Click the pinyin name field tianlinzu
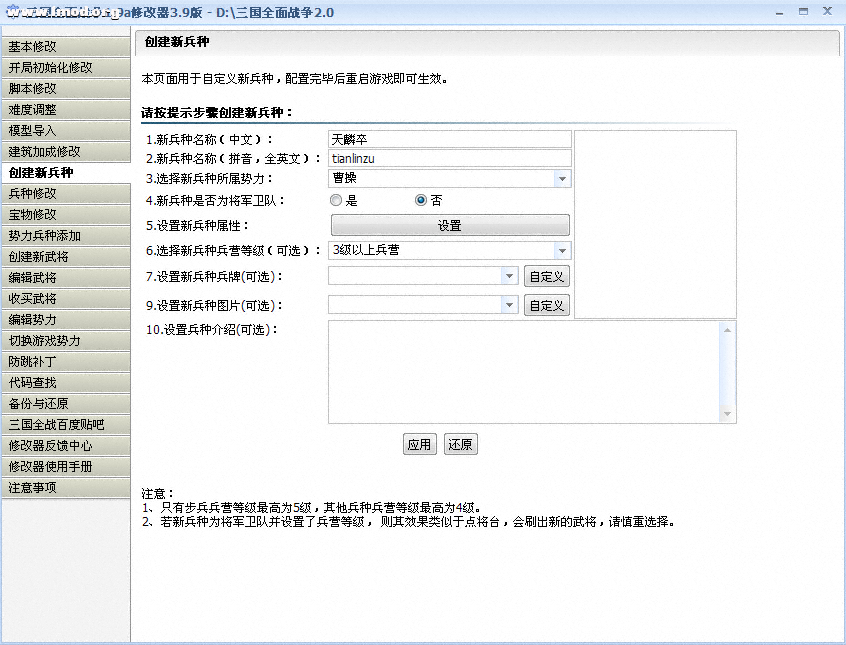 (x=448, y=158)
